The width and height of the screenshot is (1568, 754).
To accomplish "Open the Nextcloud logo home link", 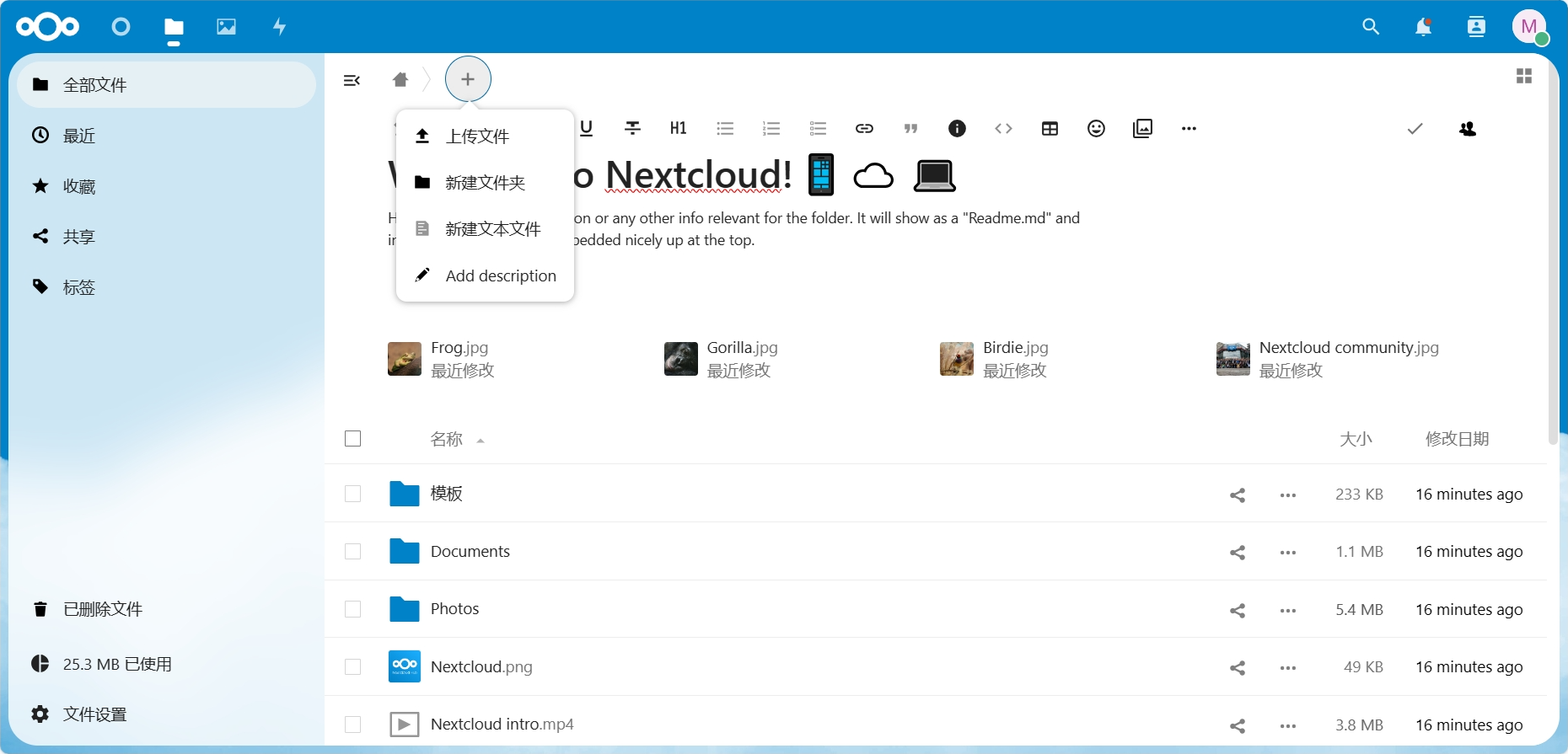I will [x=47, y=27].
